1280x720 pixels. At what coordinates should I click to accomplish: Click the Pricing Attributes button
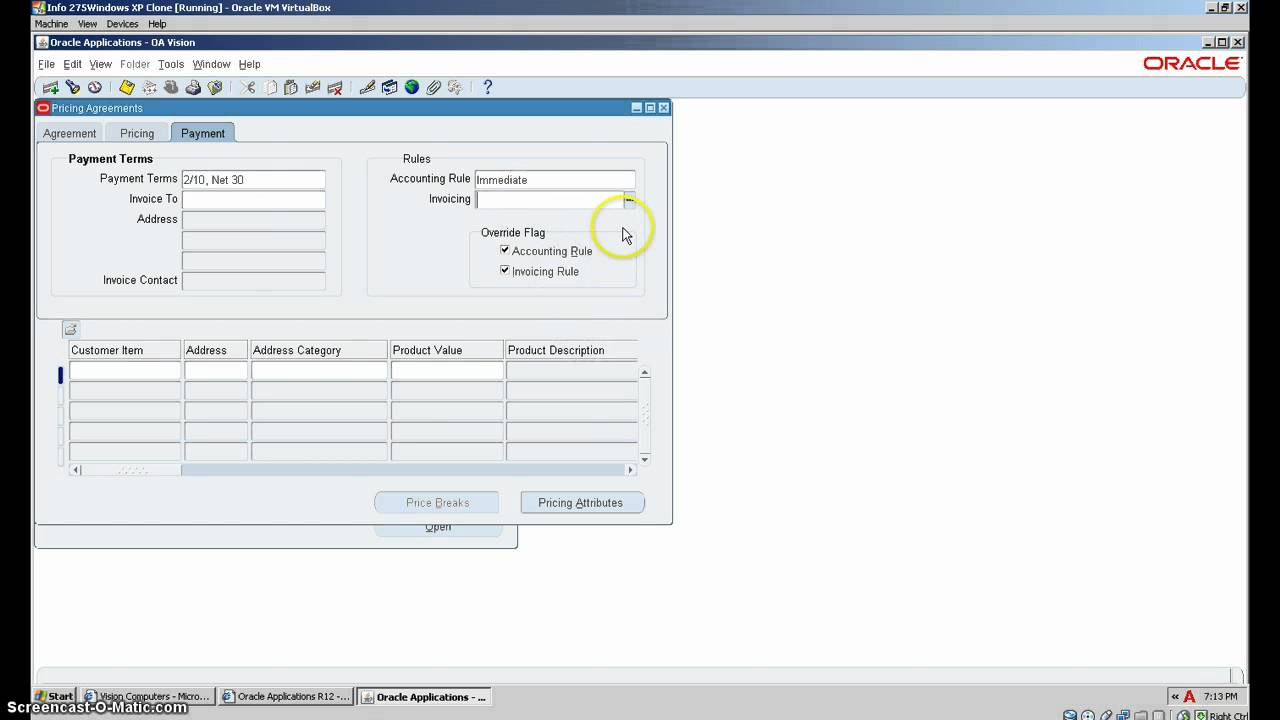point(582,503)
